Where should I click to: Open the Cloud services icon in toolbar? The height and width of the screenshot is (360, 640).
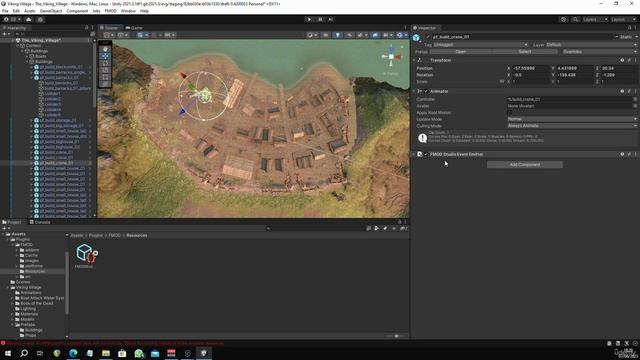click(x=28, y=20)
